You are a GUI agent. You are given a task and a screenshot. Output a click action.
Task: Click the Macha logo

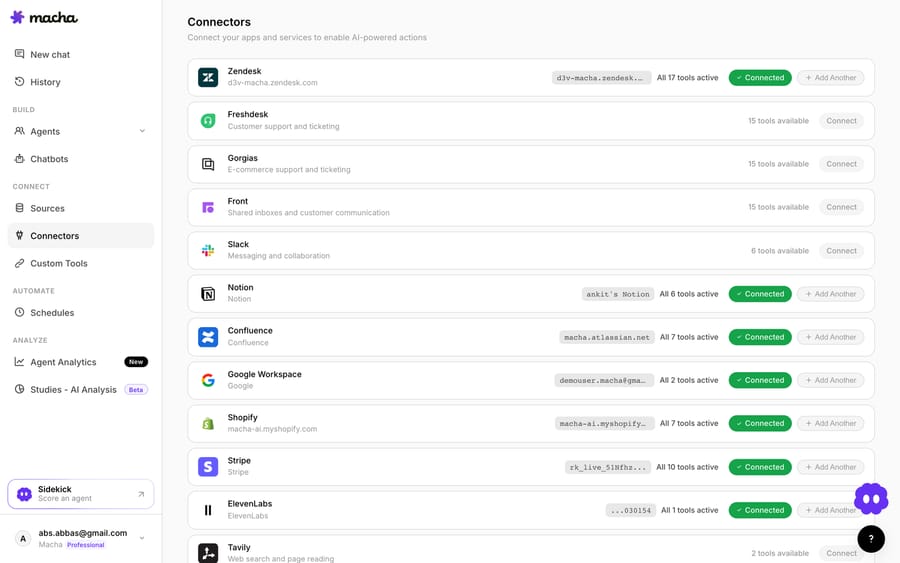click(44, 18)
